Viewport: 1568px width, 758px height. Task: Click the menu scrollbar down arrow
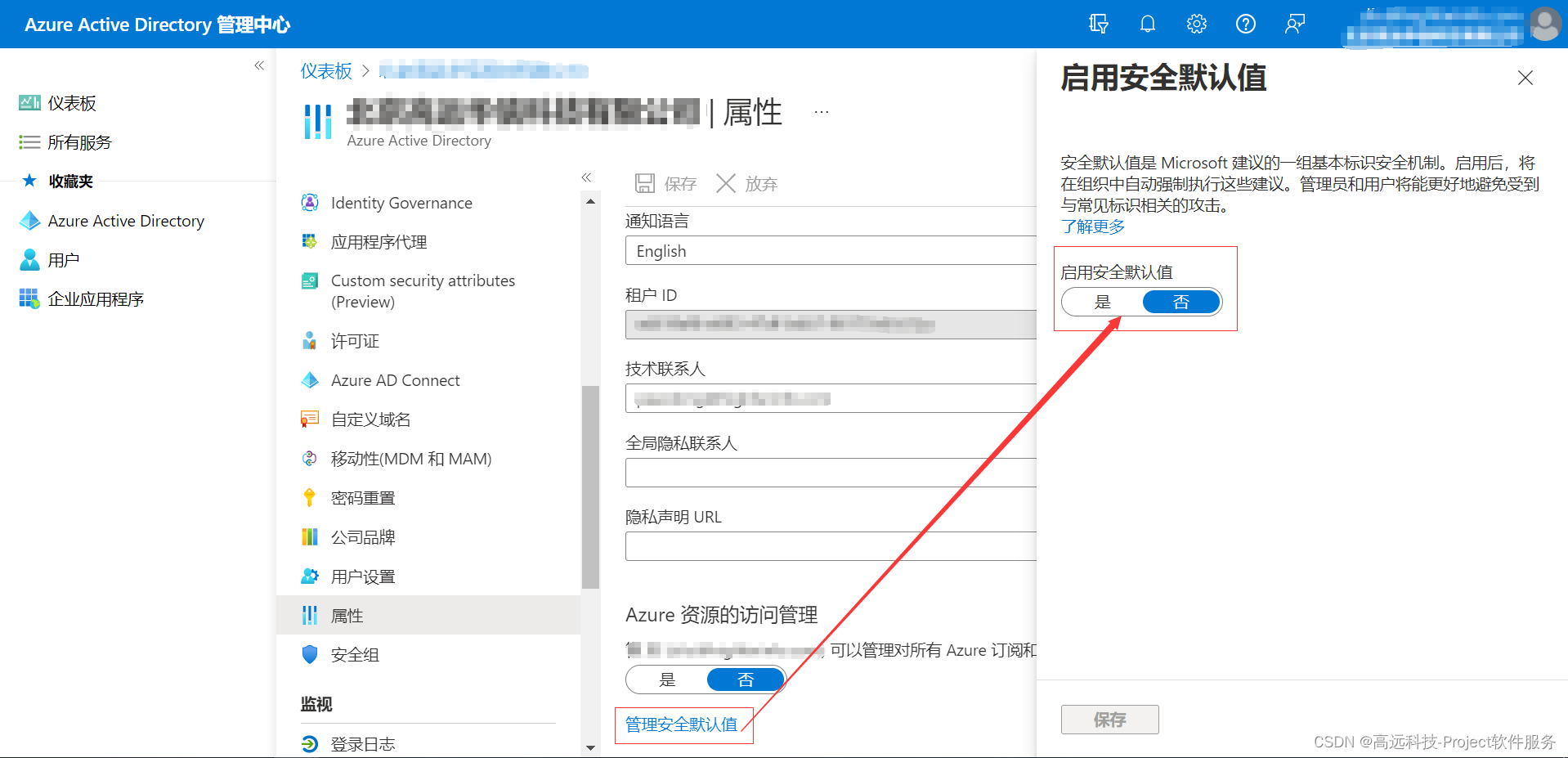point(590,747)
